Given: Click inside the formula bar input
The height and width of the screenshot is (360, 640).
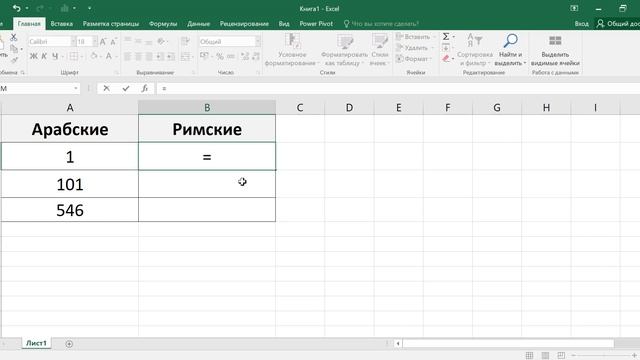Looking at the screenshot, I should click(x=398, y=88).
